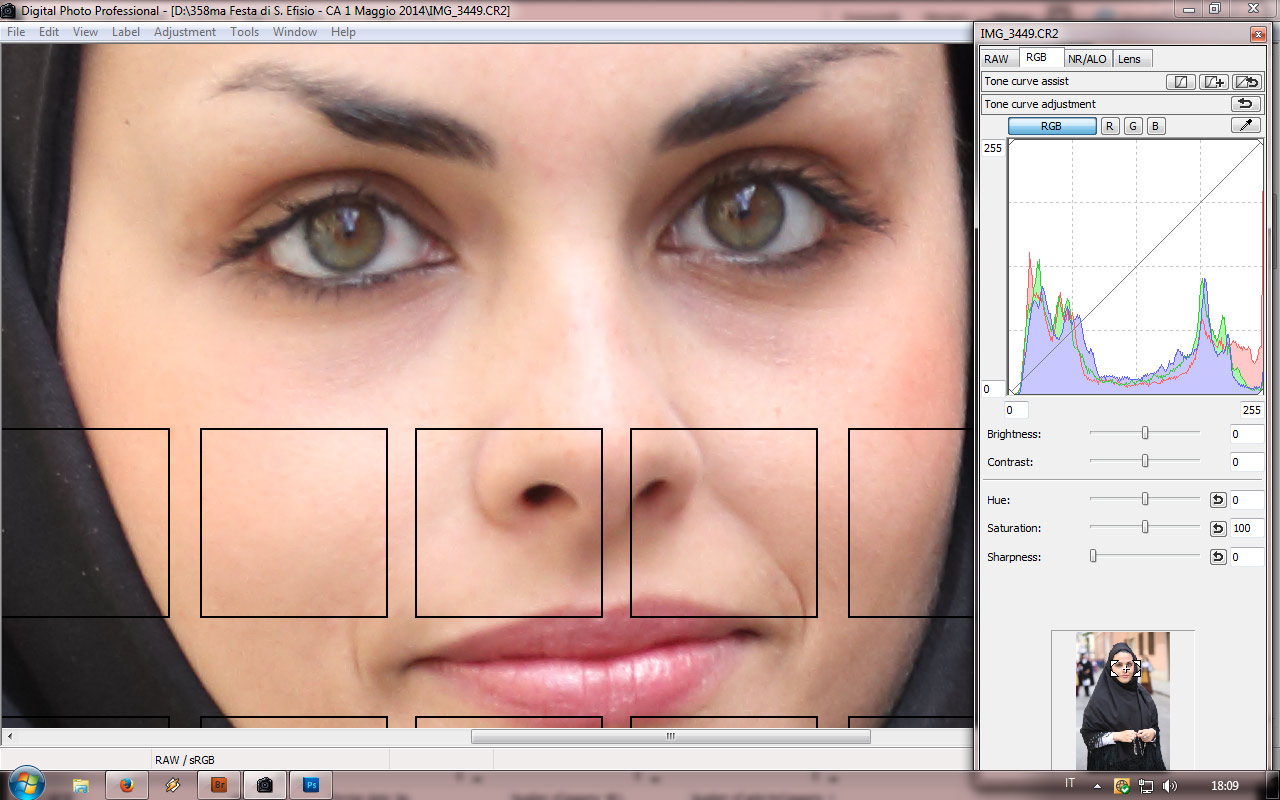Switch tone curve to B channel
The image size is (1280, 800).
[x=1155, y=126]
